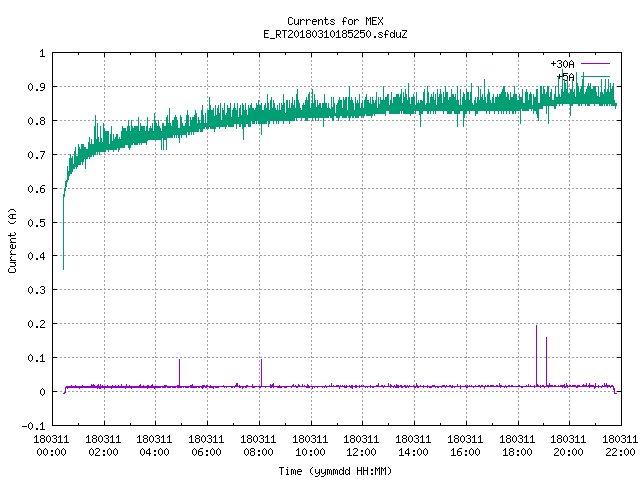Click the 'Current (A)' y-axis label
The width and height of the screenshot is (640, 480).
(12, 240)
